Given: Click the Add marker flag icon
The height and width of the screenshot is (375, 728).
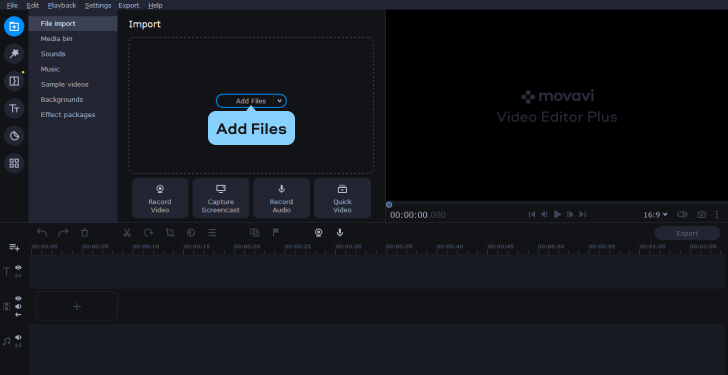Looking at the screenshot, I should tap(276, 233).
